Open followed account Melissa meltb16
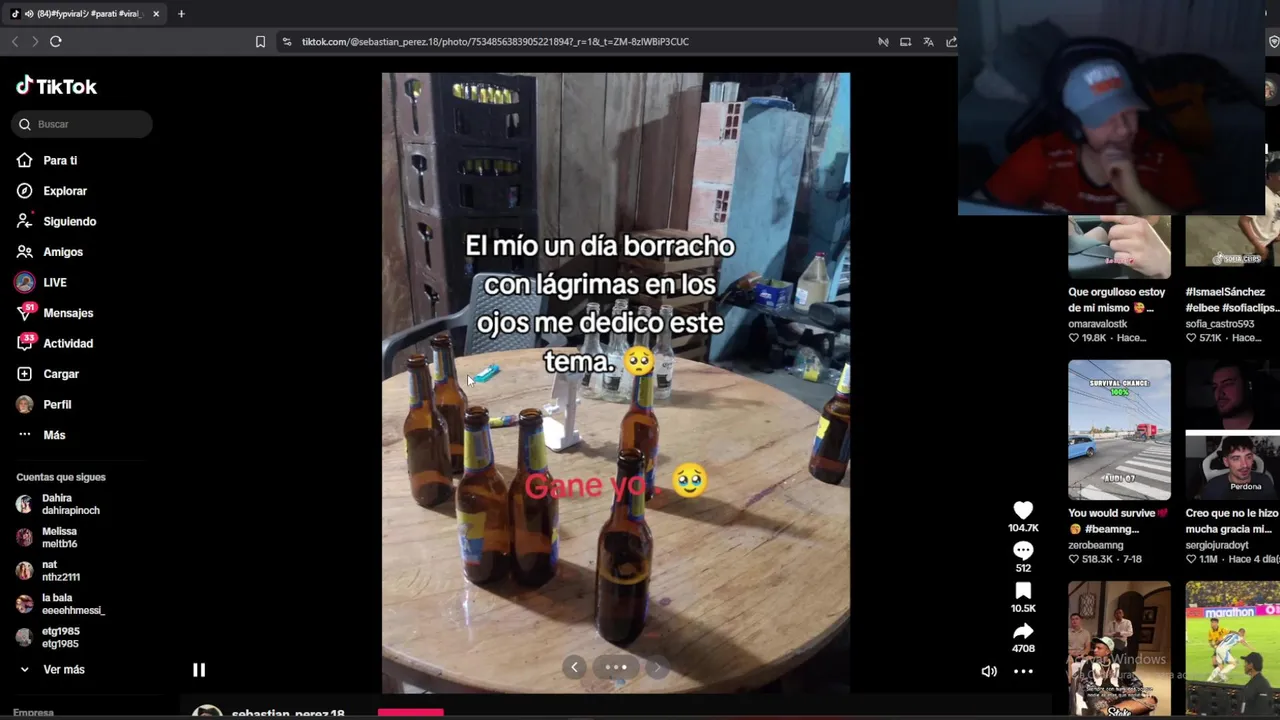 click(x=48, y=537)
